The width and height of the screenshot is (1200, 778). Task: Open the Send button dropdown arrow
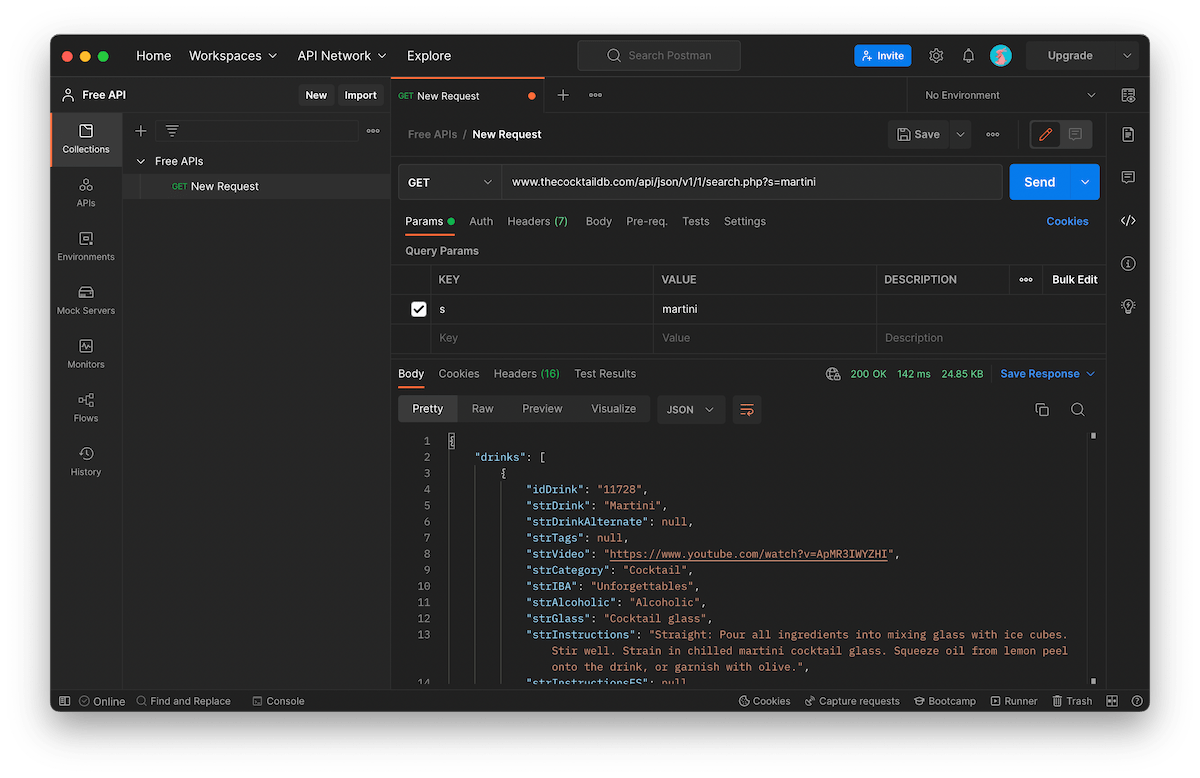pos(1085,182)
